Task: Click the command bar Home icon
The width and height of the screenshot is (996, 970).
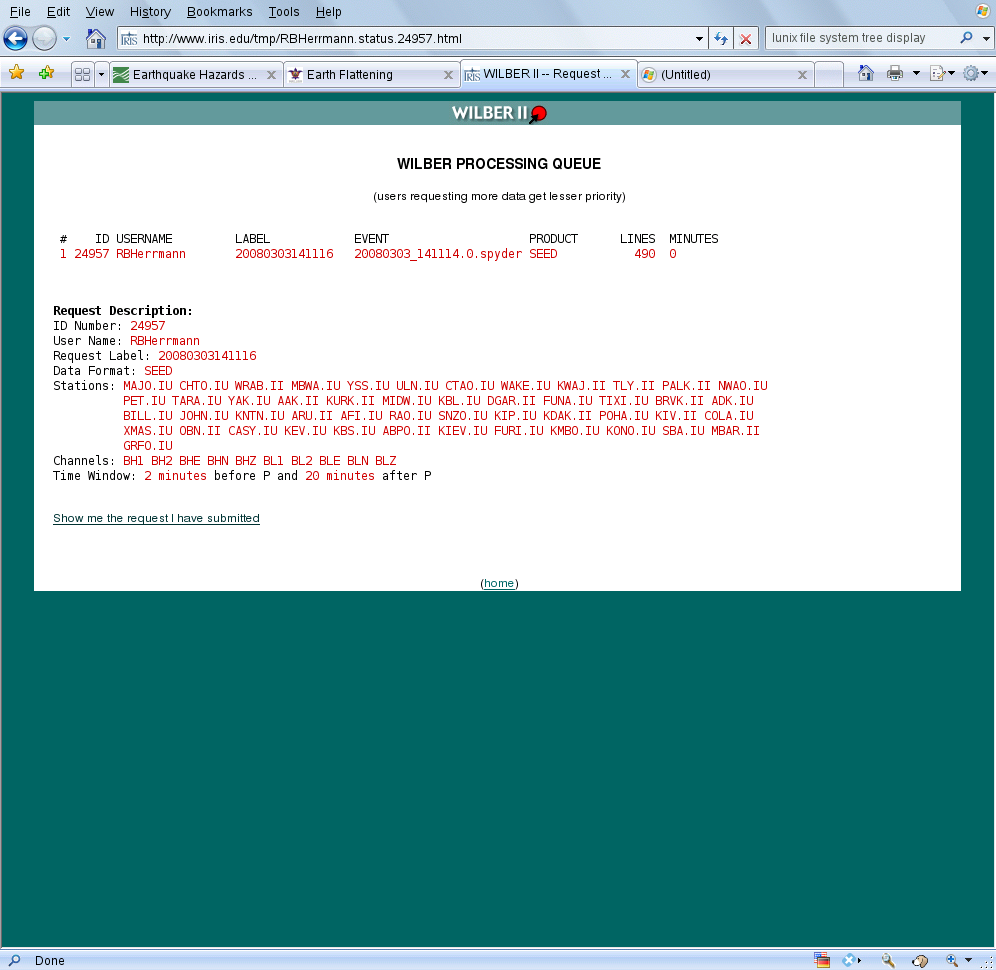Action: click(x=865, y=74)
